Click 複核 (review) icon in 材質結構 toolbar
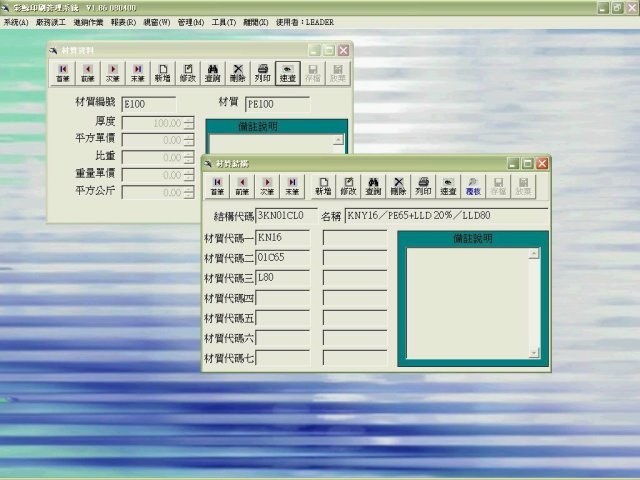640x480 pixels. (473, 185)
